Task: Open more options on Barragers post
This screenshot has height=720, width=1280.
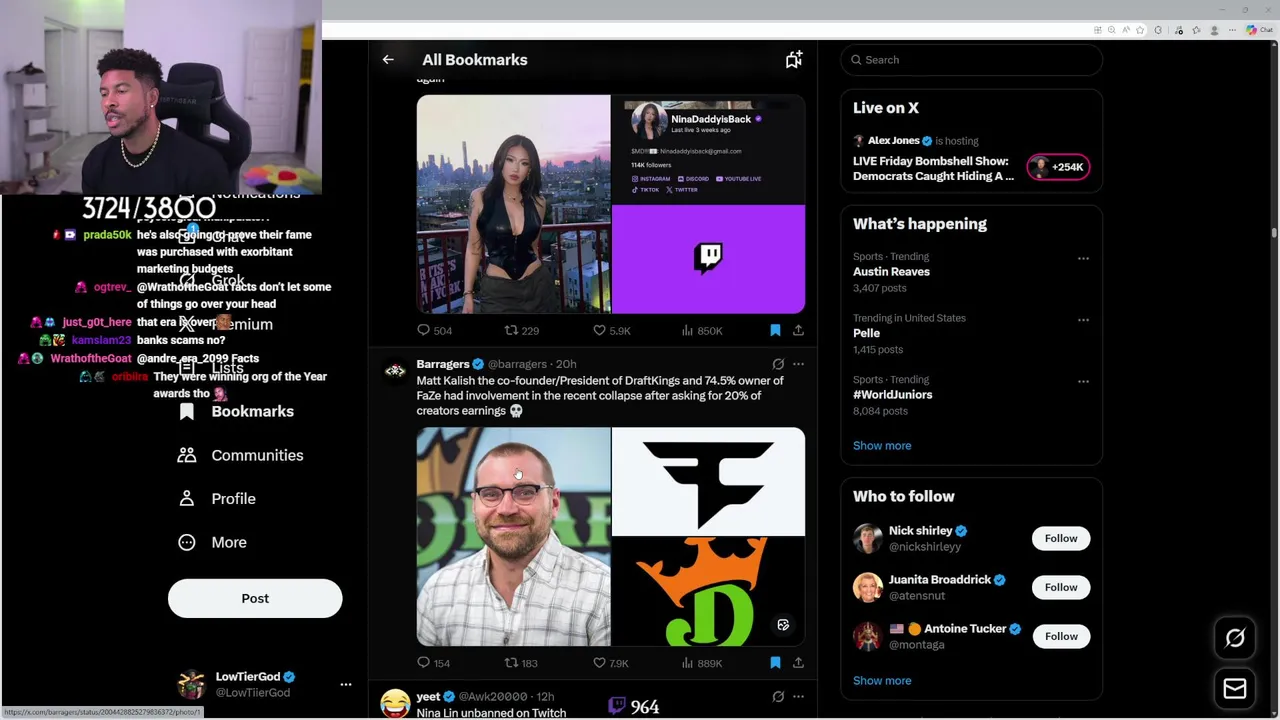Action: coord(798,364)
